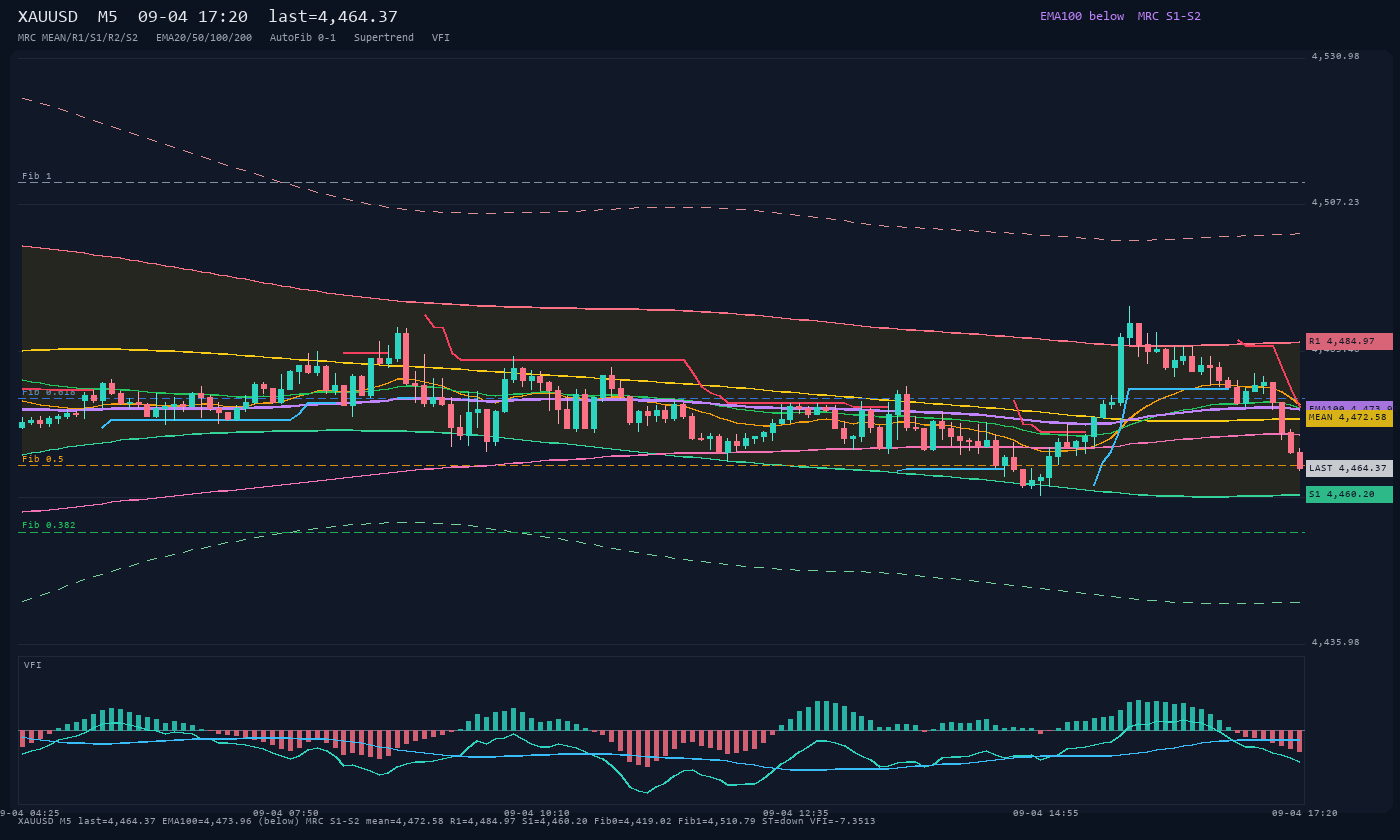1400x840 pixels.
Task: Select the purple EMA100 price tag
Action: (x=1349, y=407)
